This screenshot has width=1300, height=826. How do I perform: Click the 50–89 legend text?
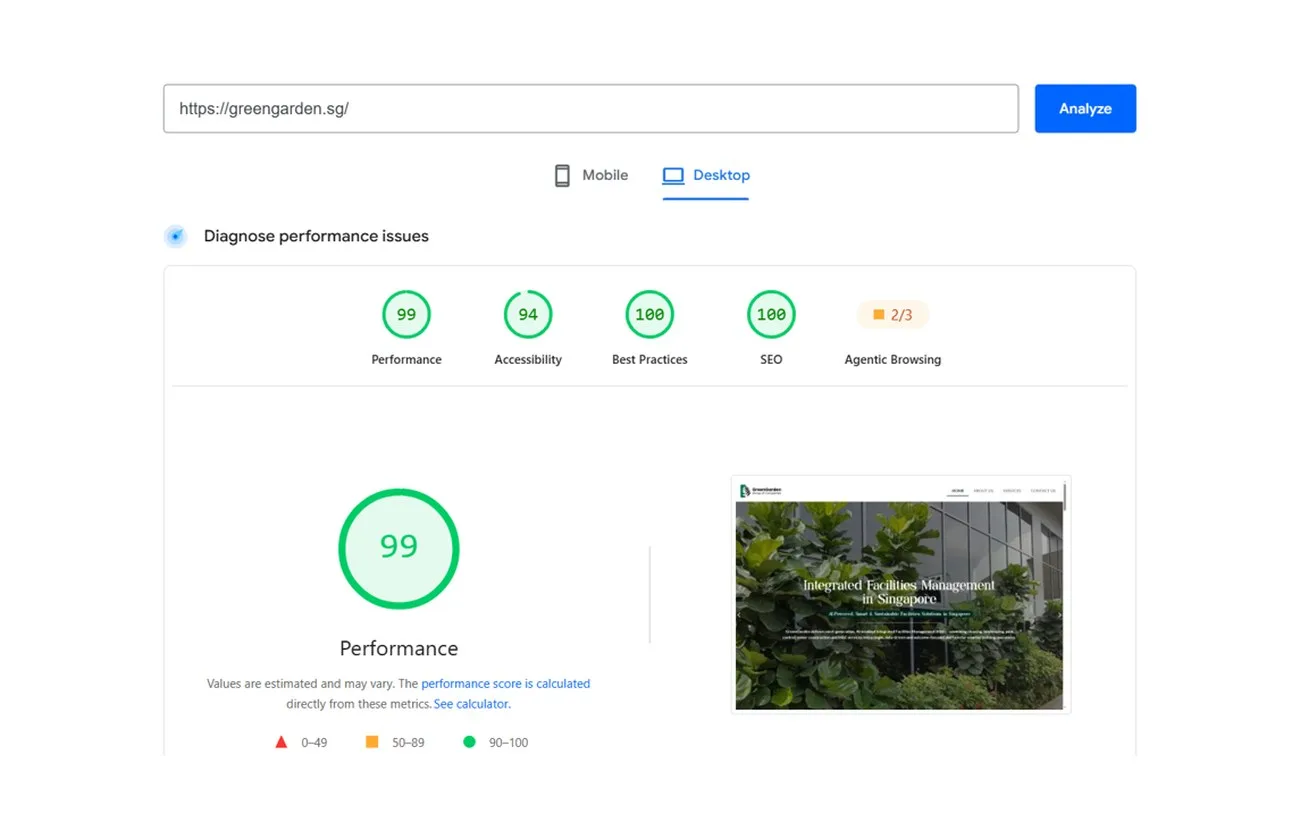coord(408,743)
